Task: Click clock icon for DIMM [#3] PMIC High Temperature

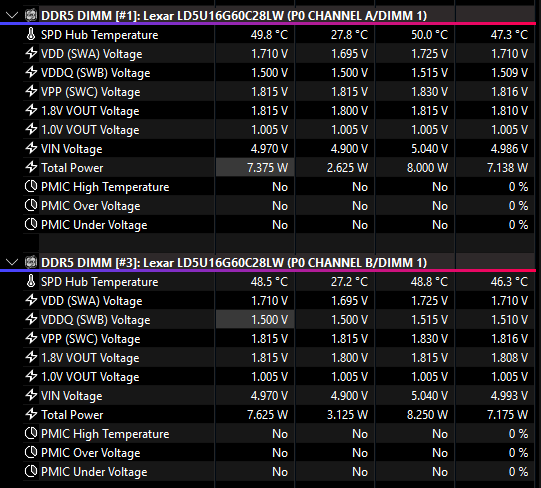Action: pyautogui.click(x=31, y=433)
